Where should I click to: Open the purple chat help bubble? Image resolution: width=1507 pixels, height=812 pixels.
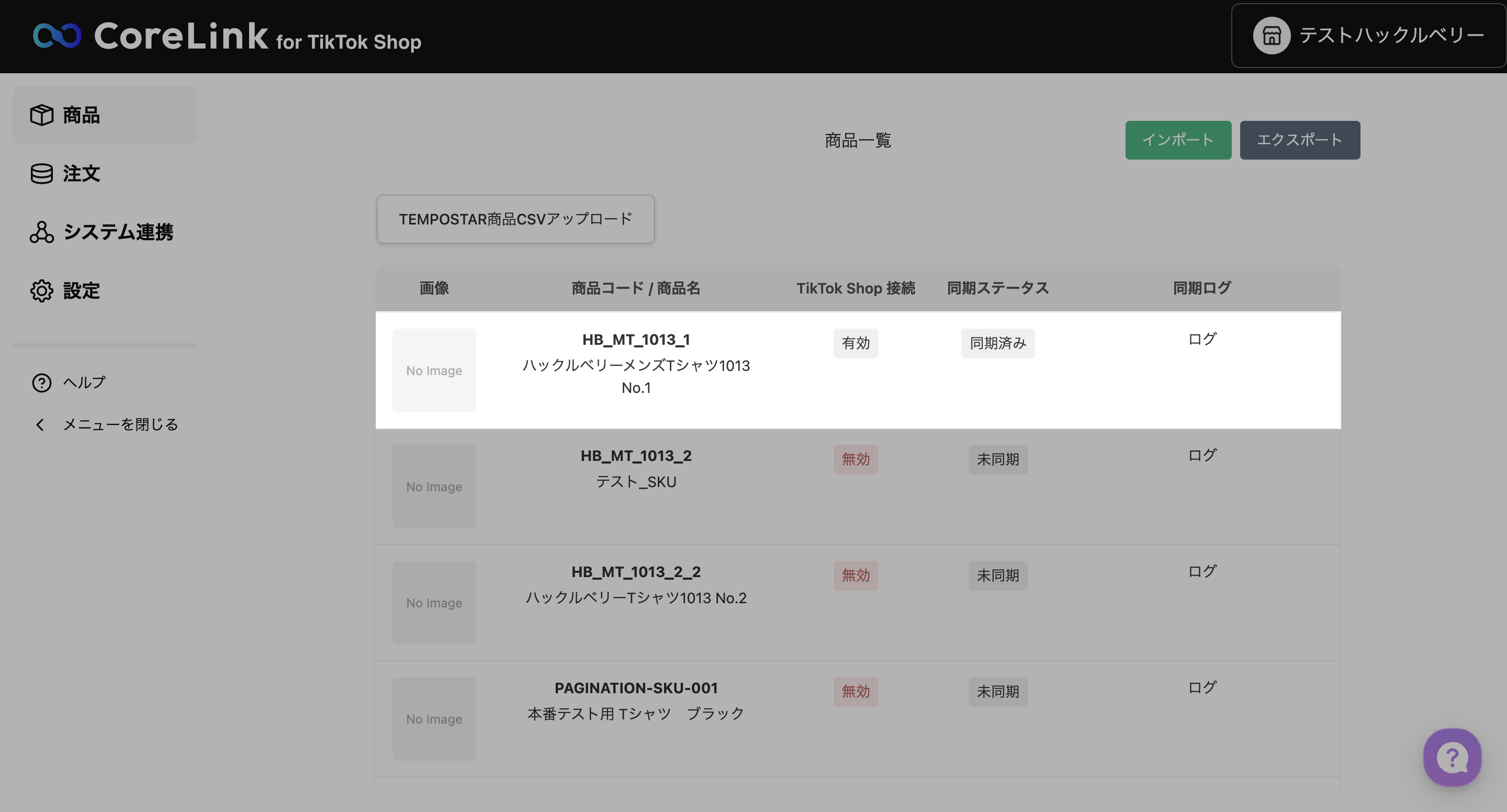[x=1452, y=757]
